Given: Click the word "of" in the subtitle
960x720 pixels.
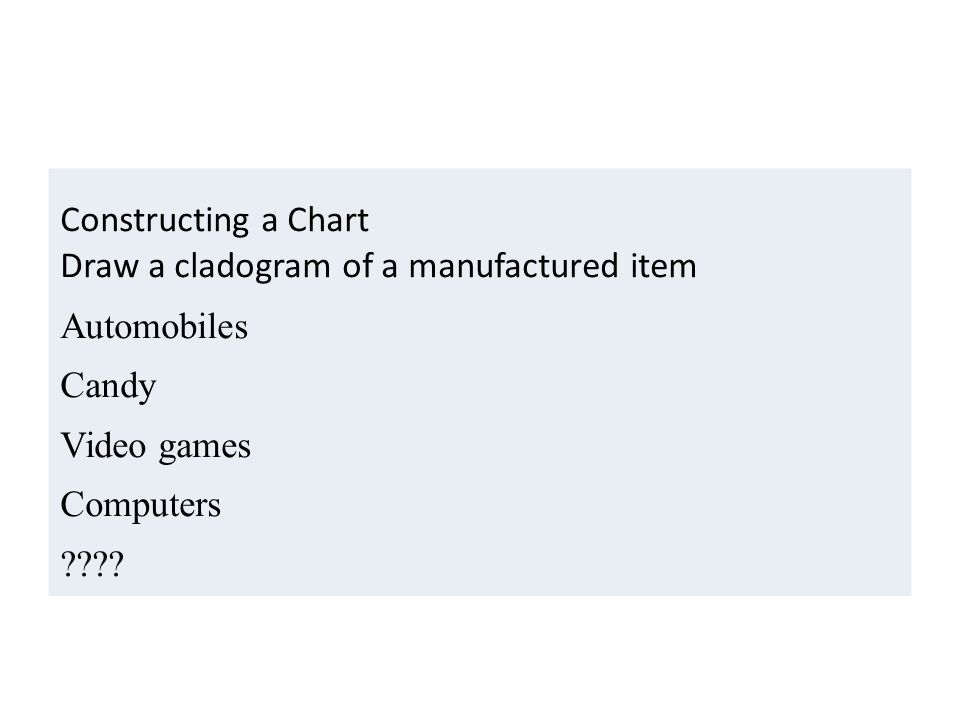Looking at the screenshot, I should (356, 266).
